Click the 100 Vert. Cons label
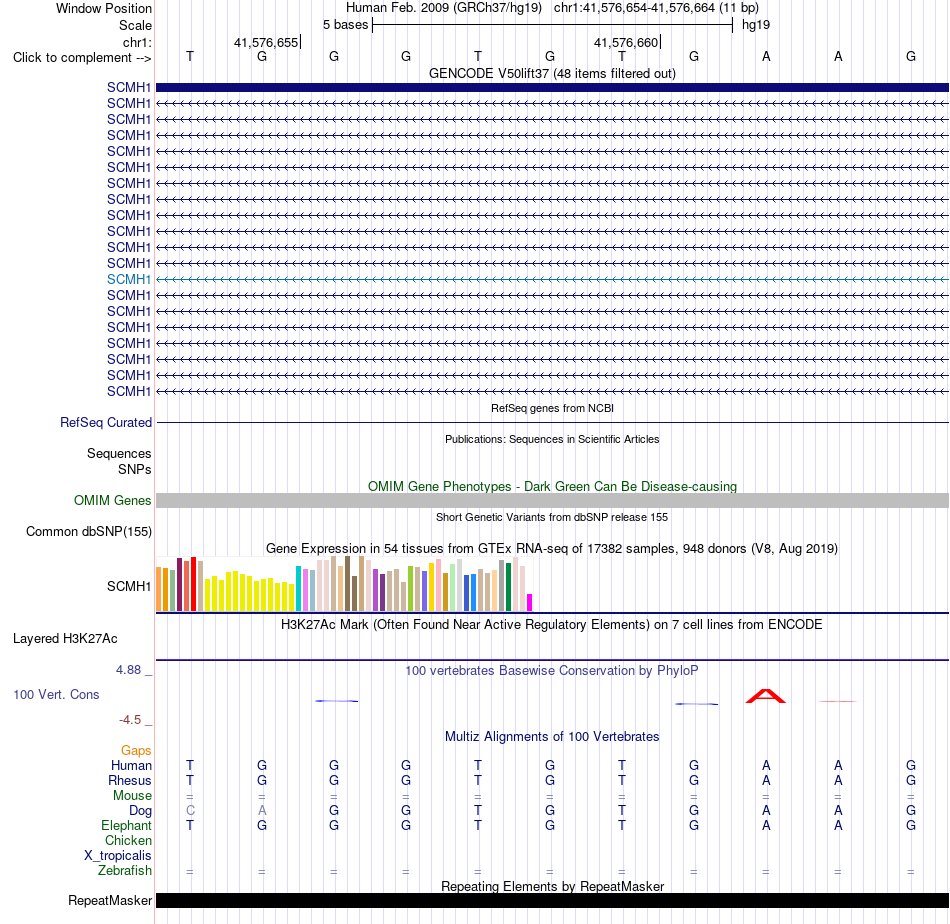950x924 pixels. (56, 694)
